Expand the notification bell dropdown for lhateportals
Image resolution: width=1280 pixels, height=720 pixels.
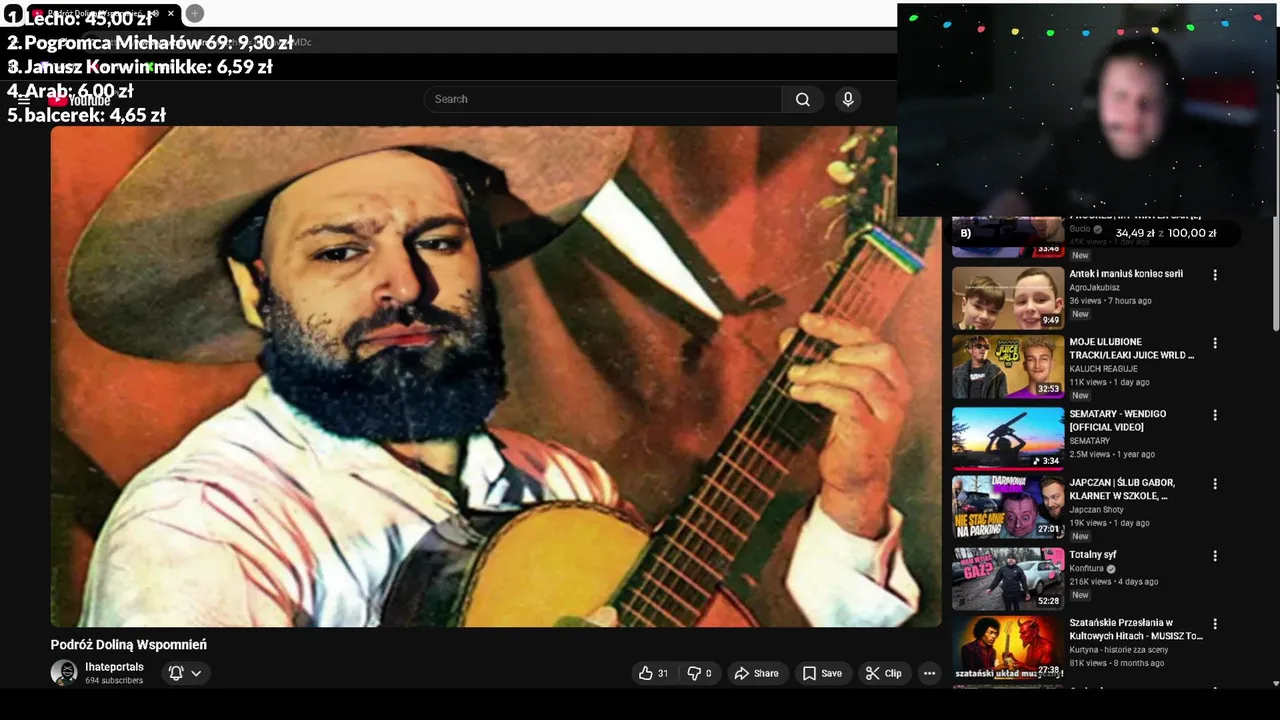186,673
